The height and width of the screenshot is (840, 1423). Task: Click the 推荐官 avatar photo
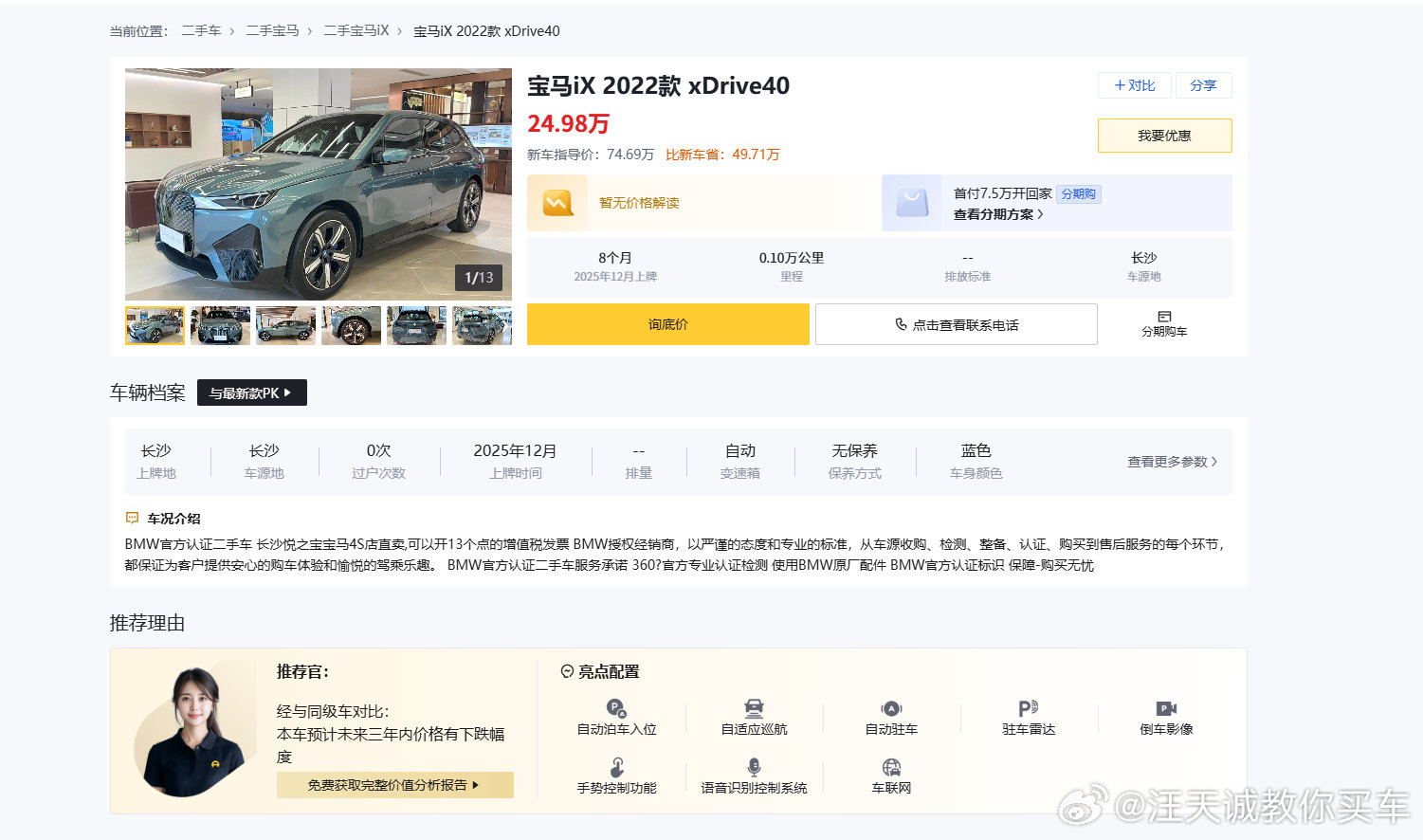tap(194, 730)
